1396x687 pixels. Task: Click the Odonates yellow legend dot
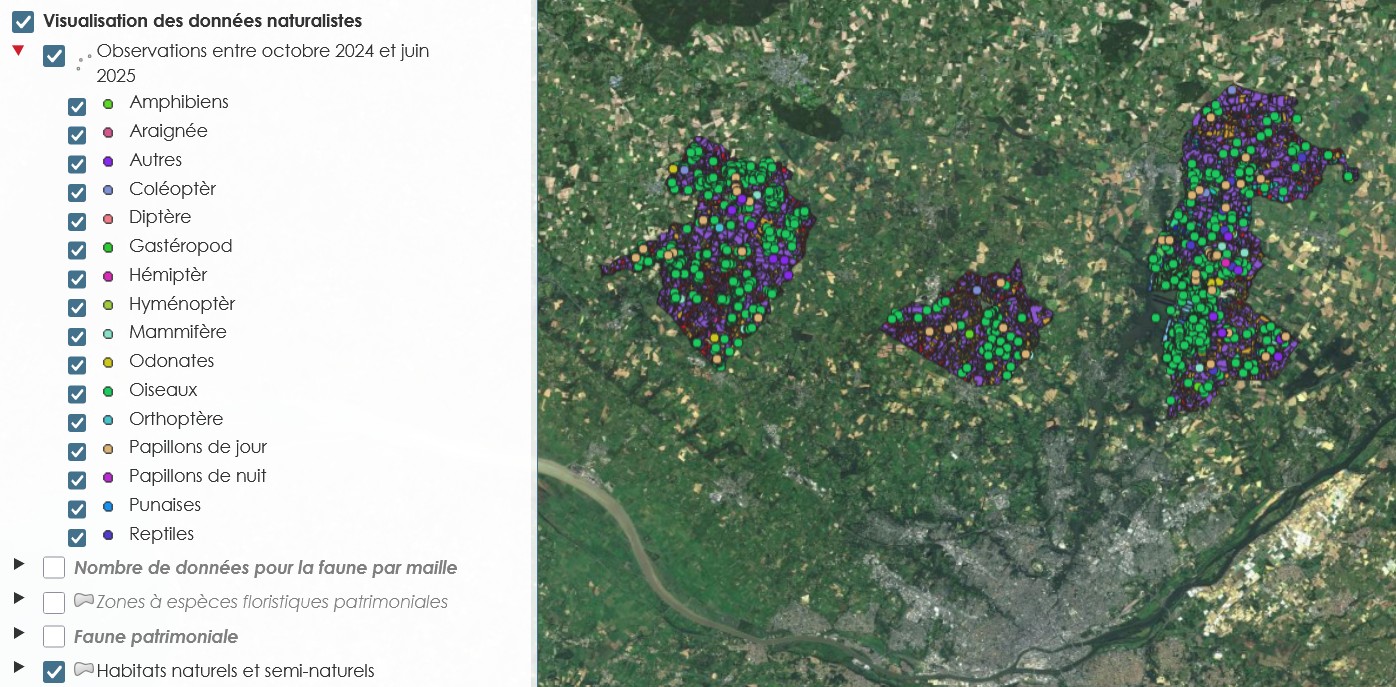(x=108, y=362)
